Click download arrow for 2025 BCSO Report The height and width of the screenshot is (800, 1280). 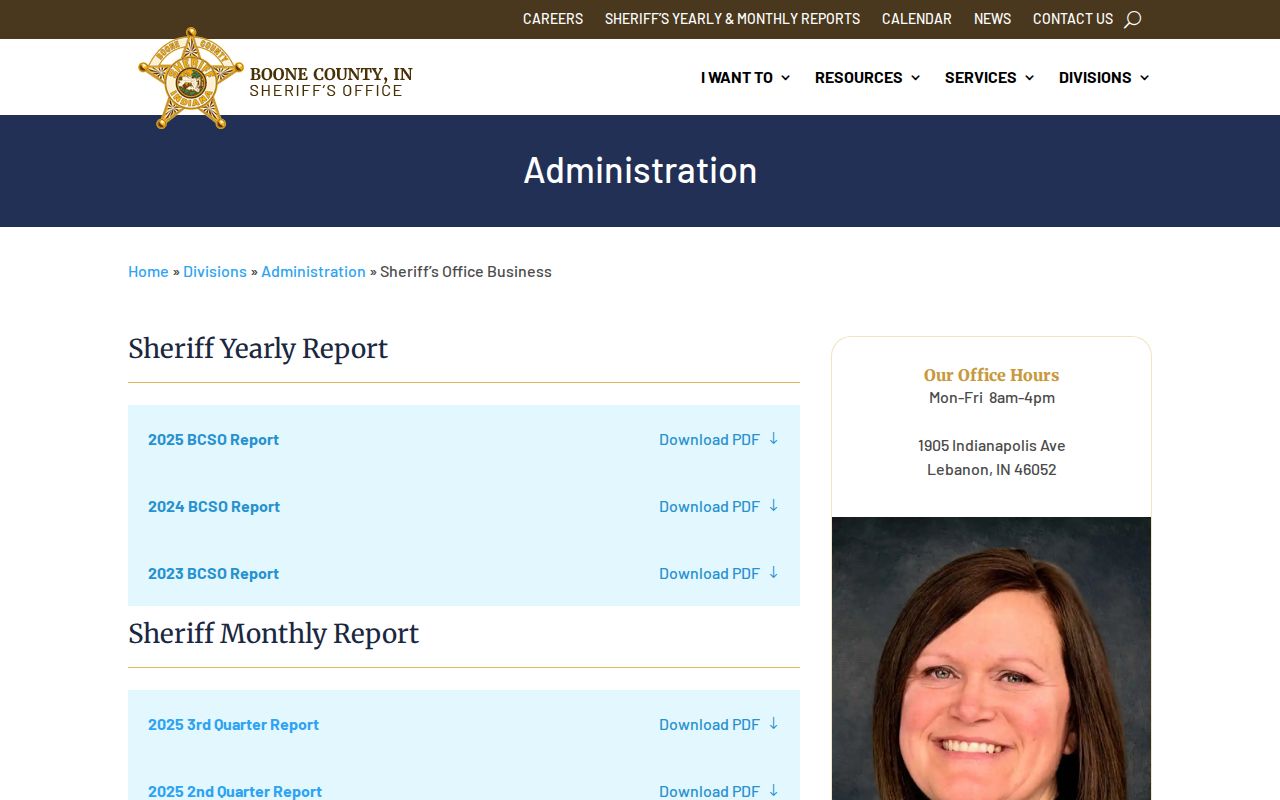click(x=773, y=439)
